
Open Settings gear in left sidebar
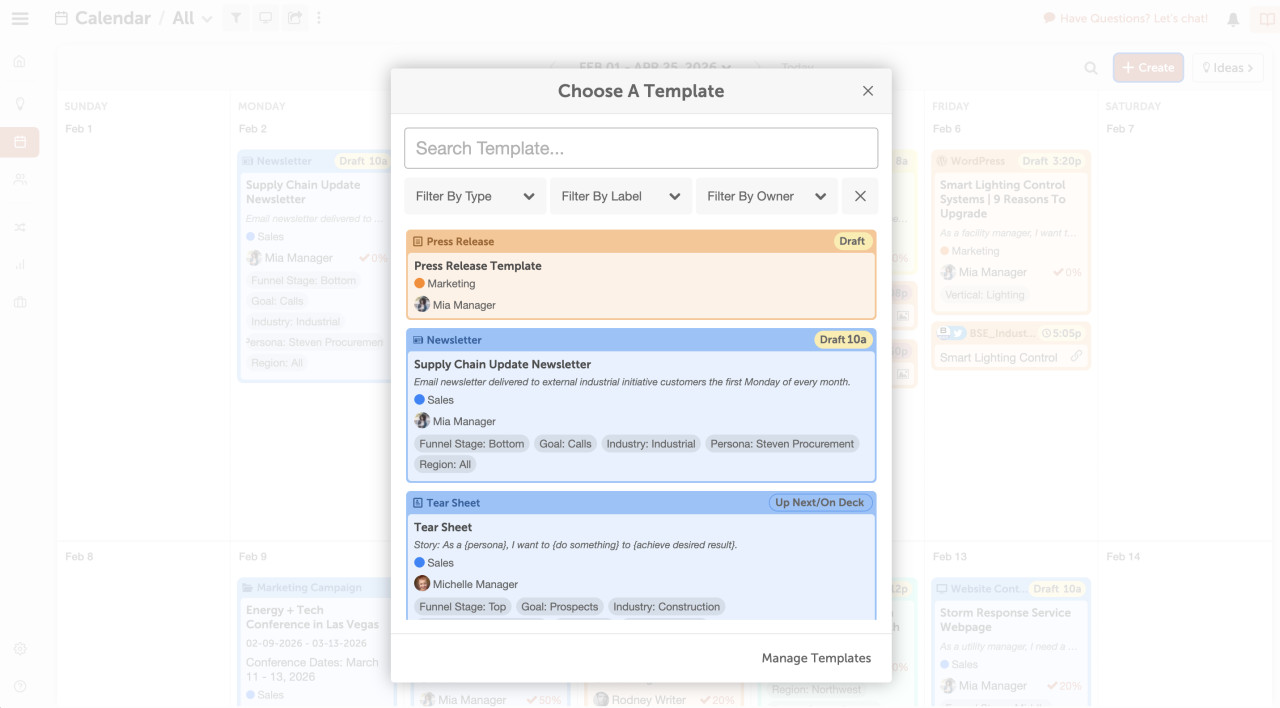20,649
